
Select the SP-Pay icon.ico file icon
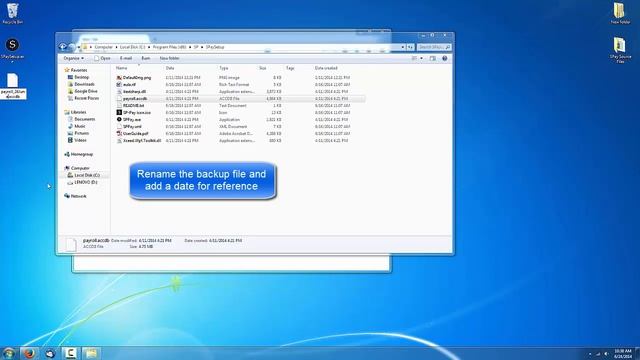tap(119, 113)
